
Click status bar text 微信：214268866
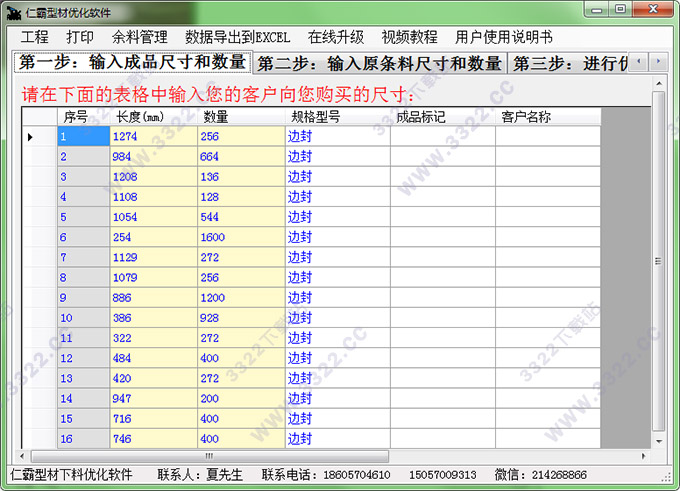[541, 475]
